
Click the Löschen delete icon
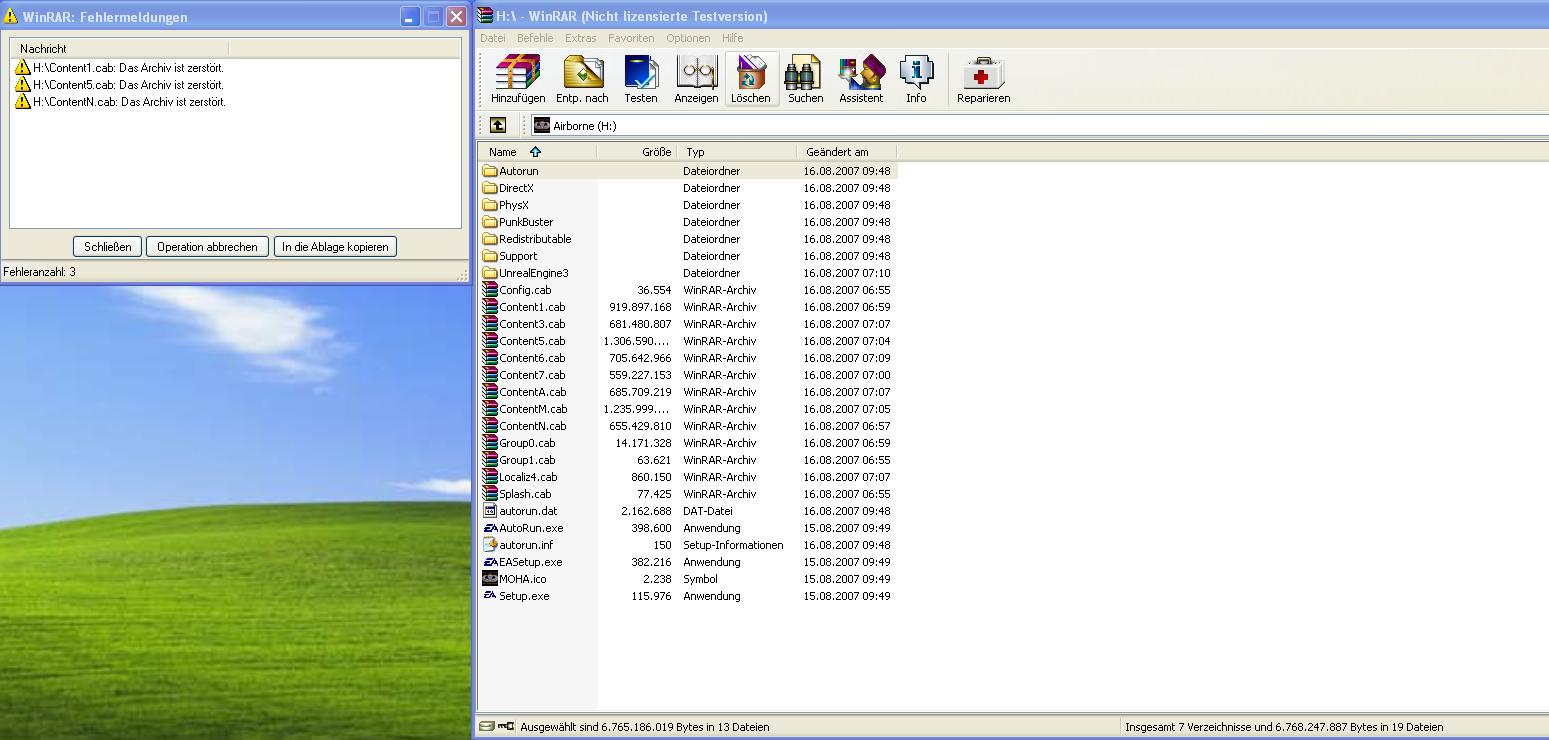pos(751,79)
